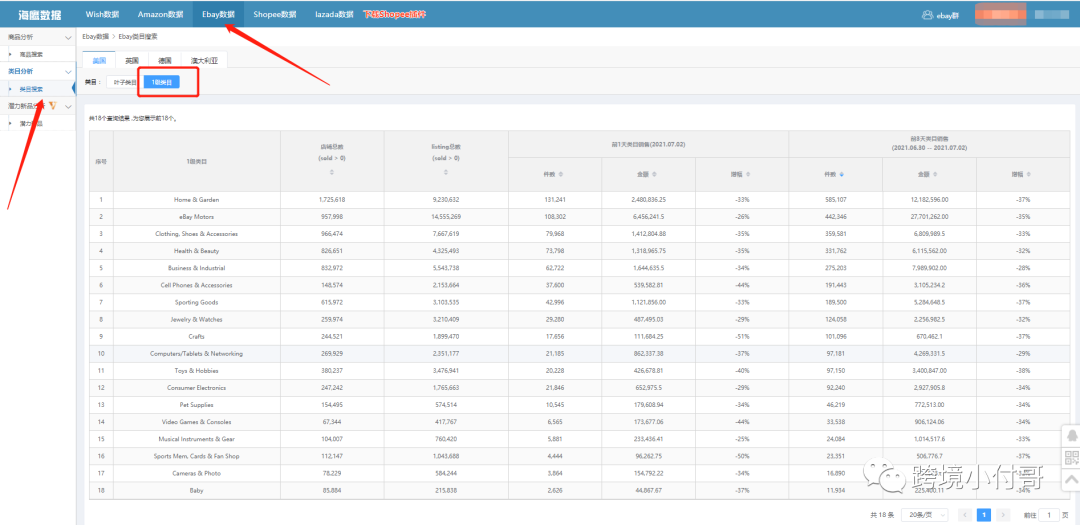Expand the 商品分析 sidebar section
The height and width of the screenshot is (525, 1080).
tap(67, 37)
